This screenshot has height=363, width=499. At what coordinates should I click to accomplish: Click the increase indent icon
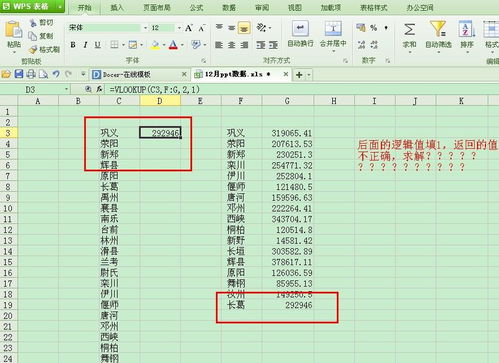coord(273,45)
